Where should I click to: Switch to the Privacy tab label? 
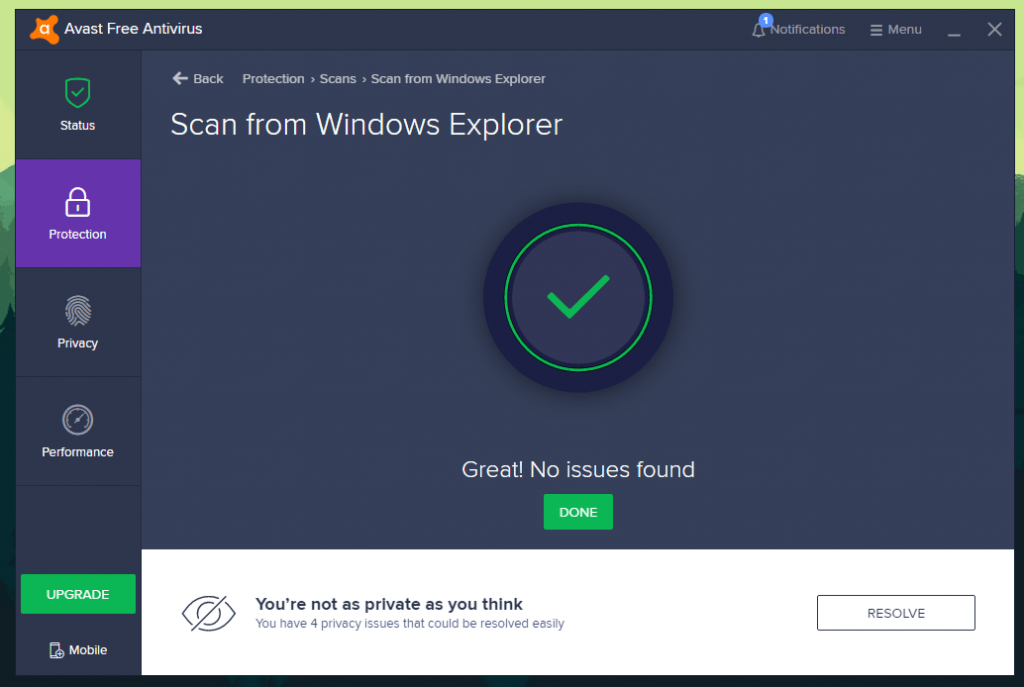click(78, 344)
